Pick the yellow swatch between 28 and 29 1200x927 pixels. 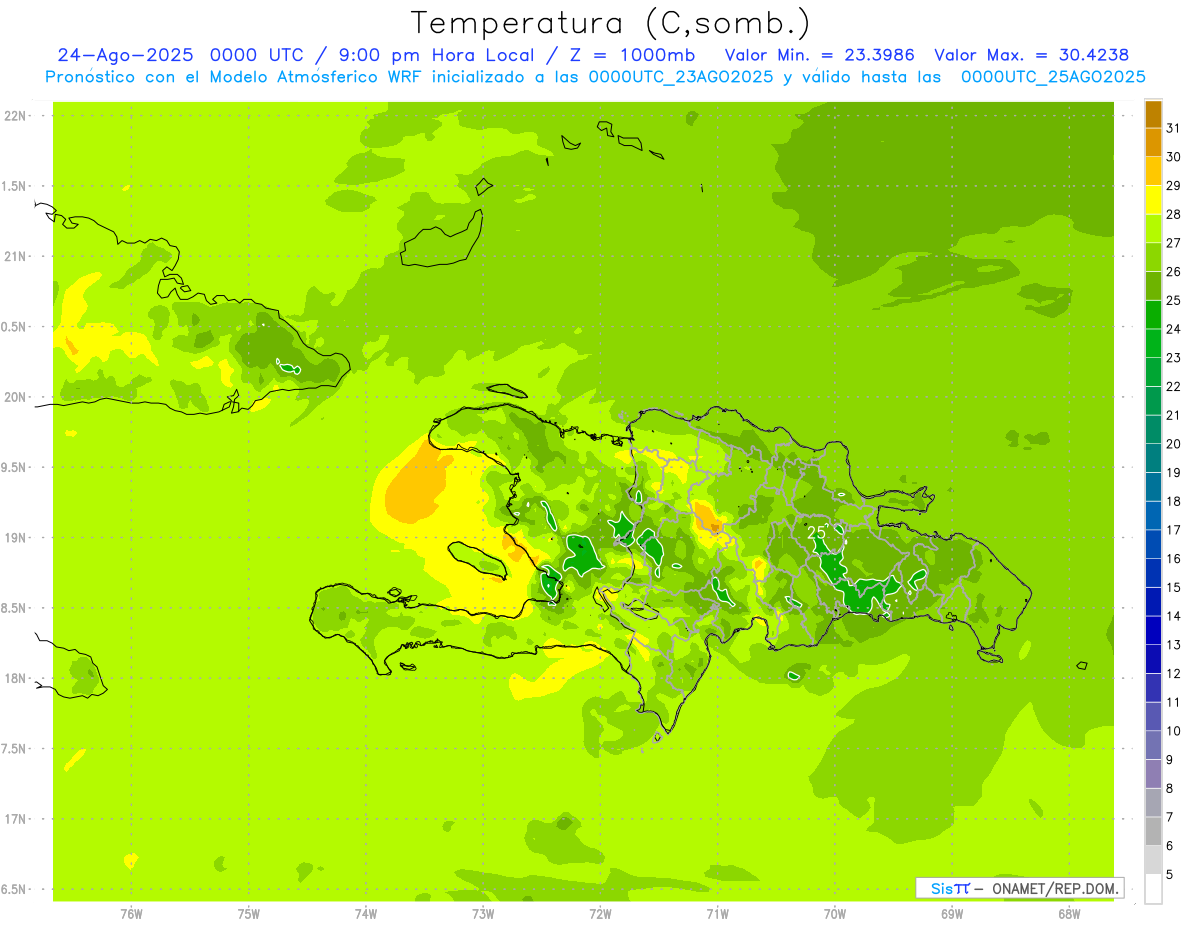point(1153,199)
